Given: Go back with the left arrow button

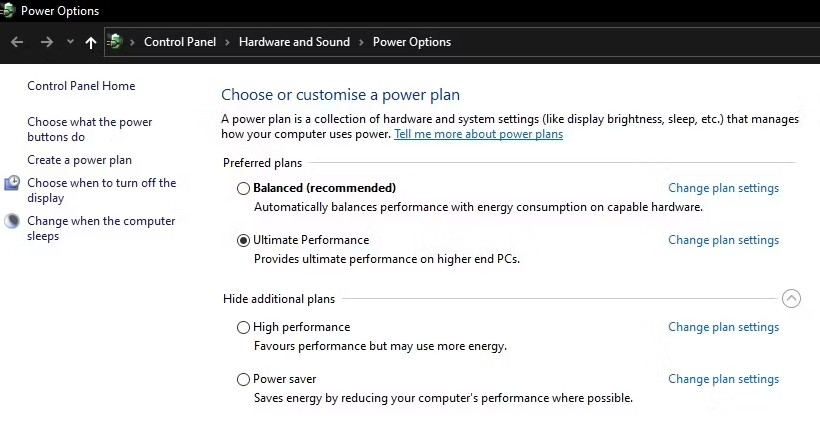Looking at the screenshot, I should pyautogui.click(x=17, y=42).
